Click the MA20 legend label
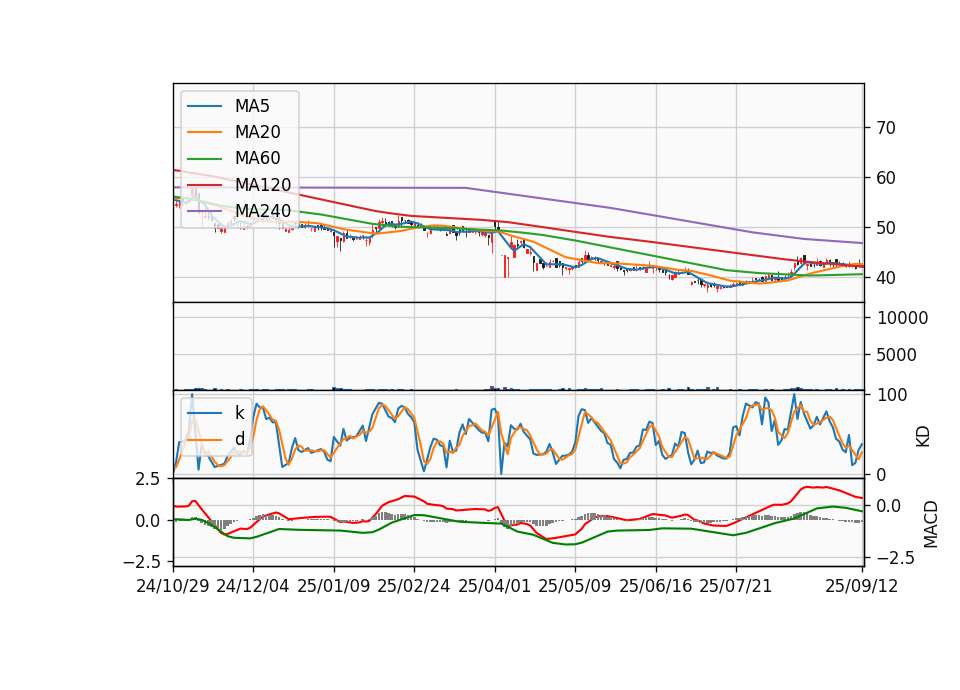 click(257, 132)
